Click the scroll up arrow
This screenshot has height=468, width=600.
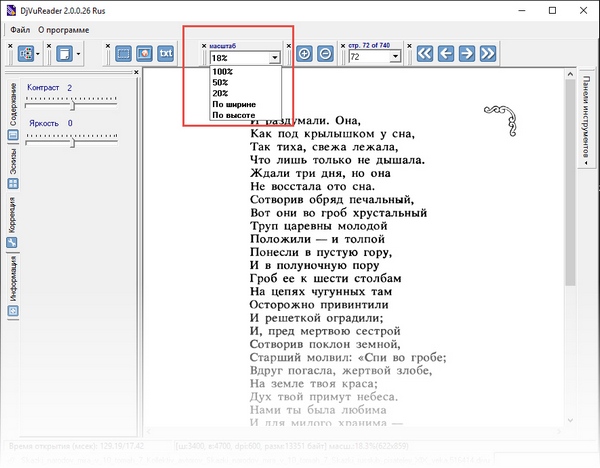(570, 74)
